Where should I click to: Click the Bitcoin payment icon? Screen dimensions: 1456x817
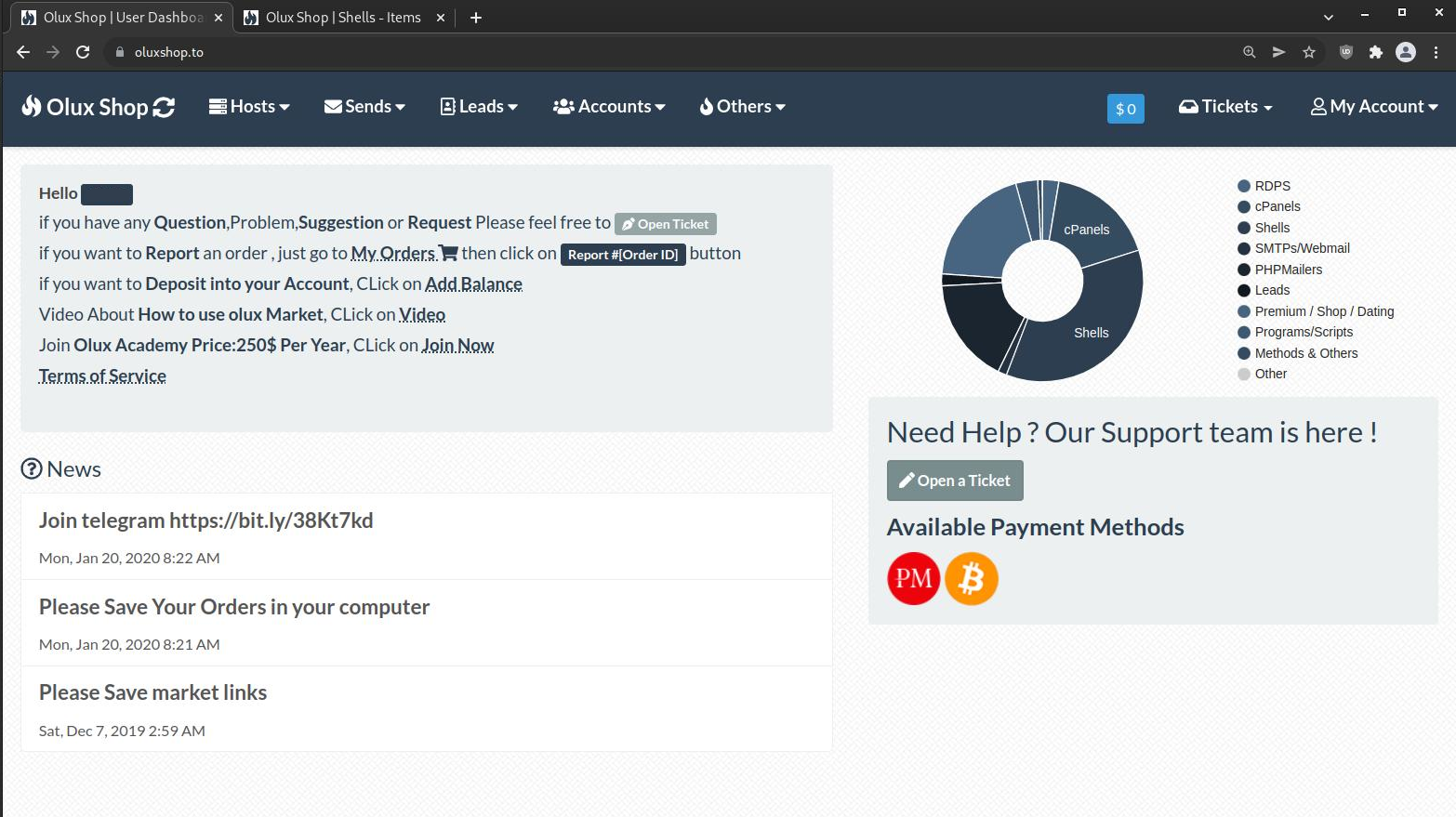point(972,578)
